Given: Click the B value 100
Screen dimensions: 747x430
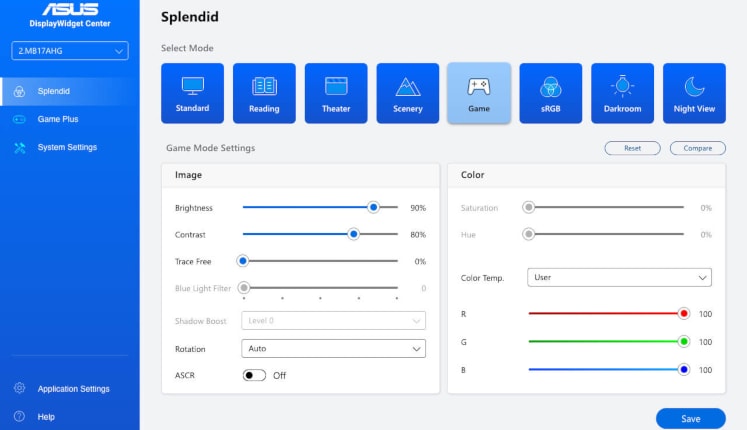Looking at the screenshot, I should (x=705, y=370).
